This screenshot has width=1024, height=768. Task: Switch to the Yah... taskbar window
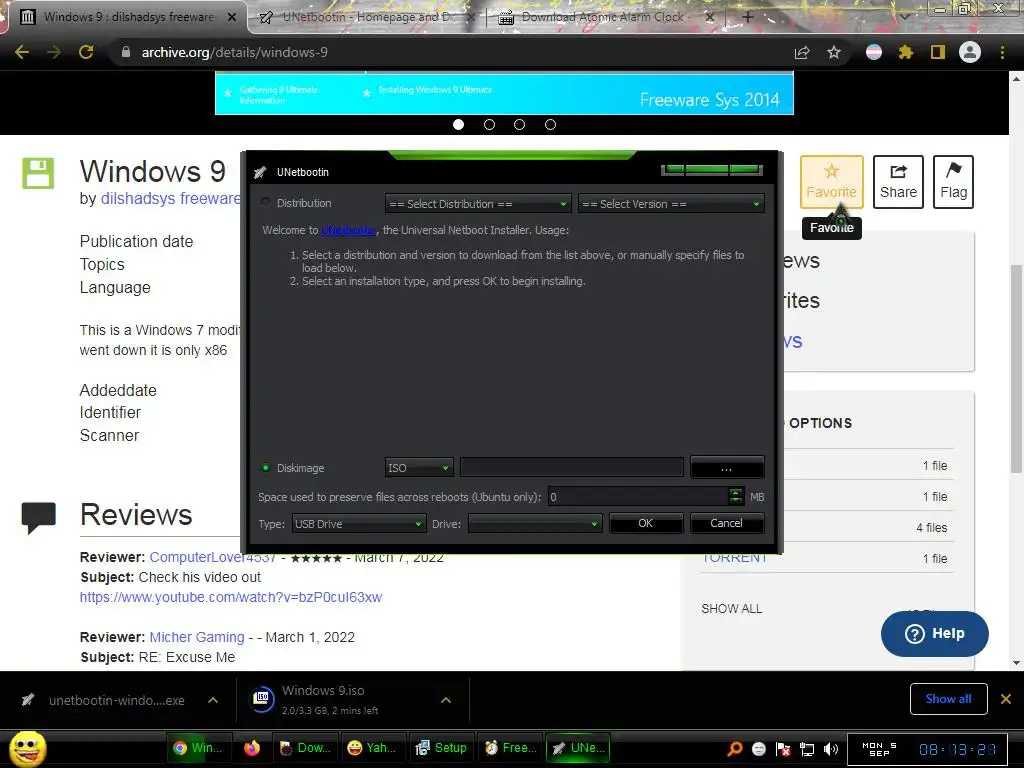pos(372,748)
